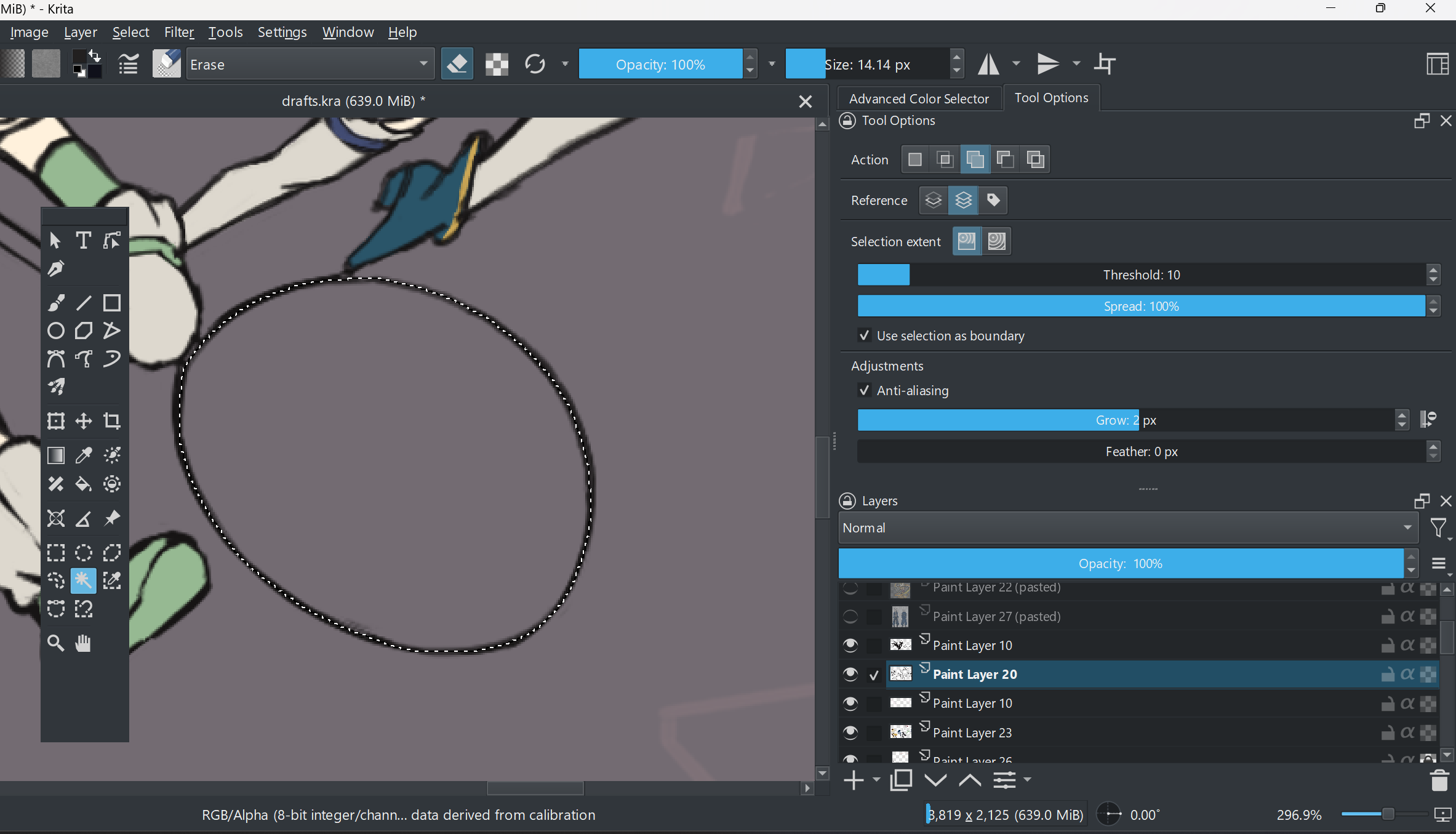Set Reference to current layer
Image resolution: width=1456 pixels, height=834 pixels.
(934, 200)
